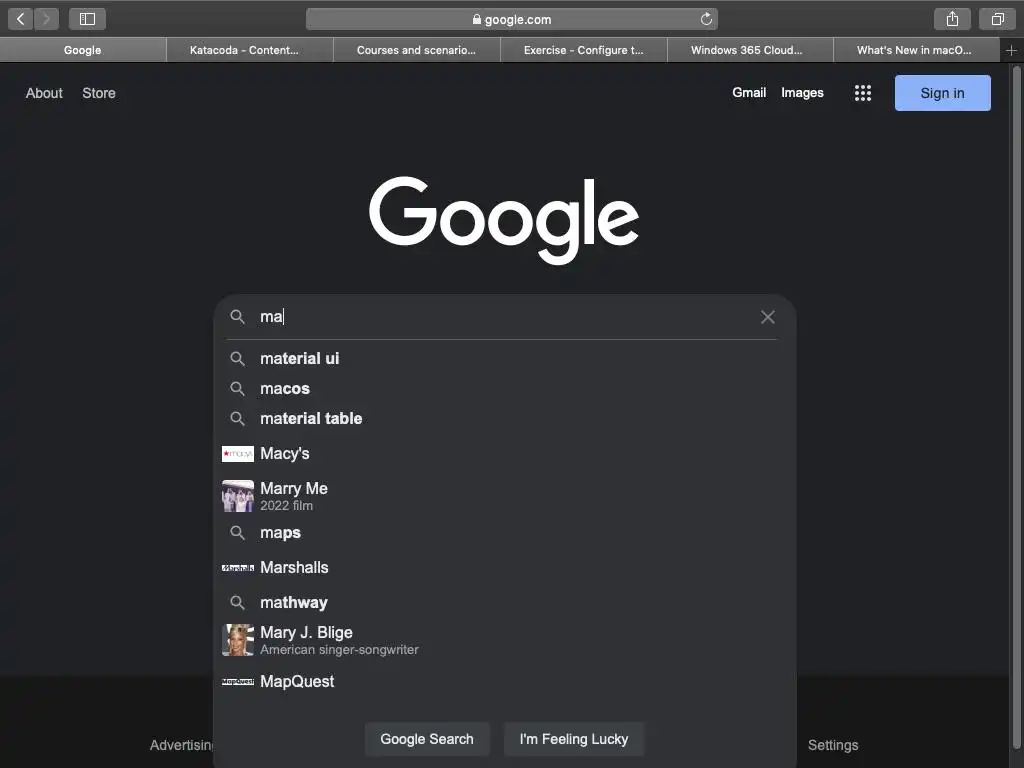The image size is (1024, 768).
Task: Click the google.com address bar
Action: [x=512, y=19]
